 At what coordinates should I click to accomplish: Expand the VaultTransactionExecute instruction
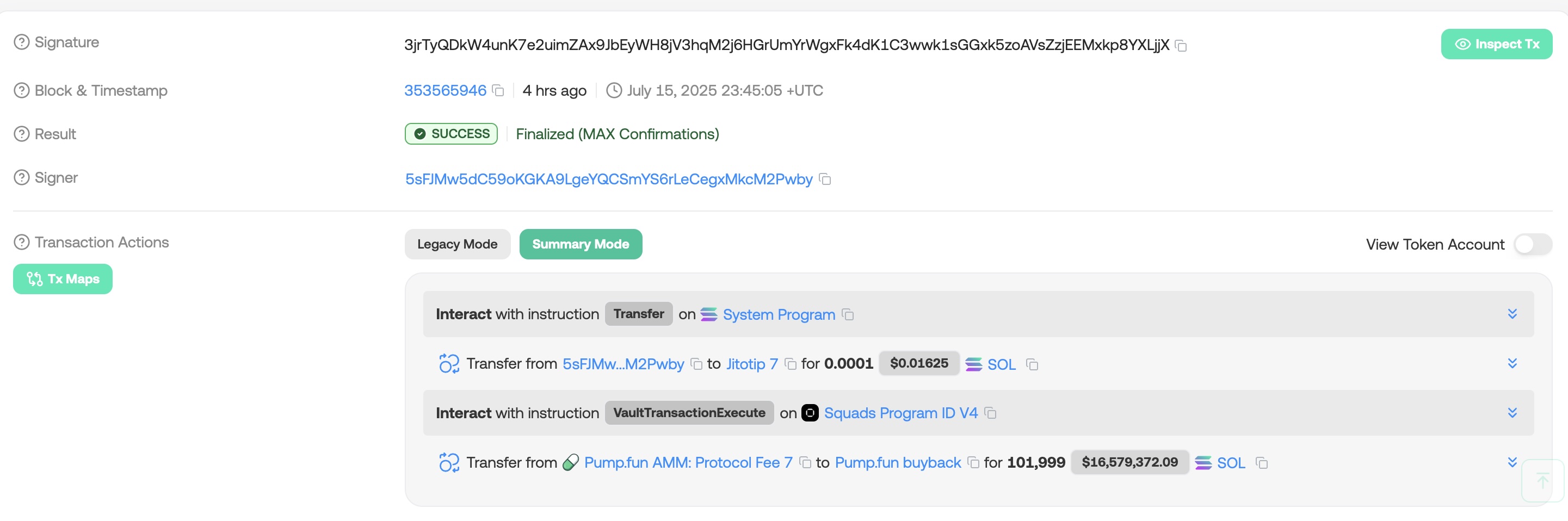tap(1512, 413)
